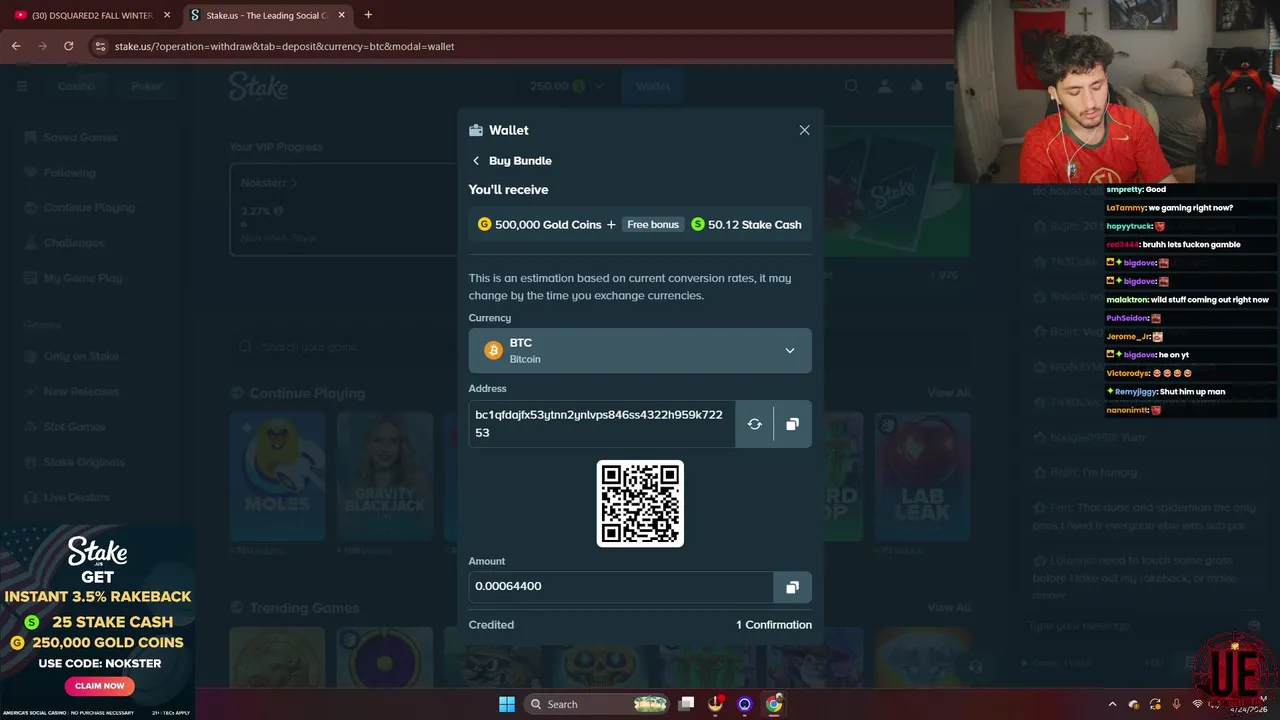
Task: Show hidden system tray icons
Action: point(1111,704)
